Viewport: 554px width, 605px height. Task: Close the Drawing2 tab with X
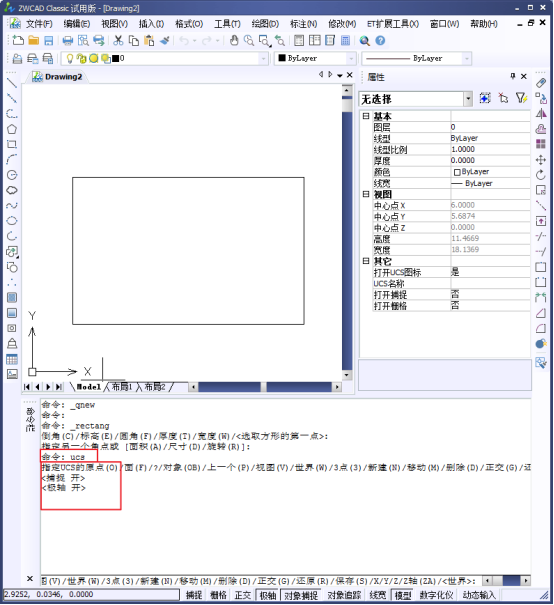click(350, 75)
